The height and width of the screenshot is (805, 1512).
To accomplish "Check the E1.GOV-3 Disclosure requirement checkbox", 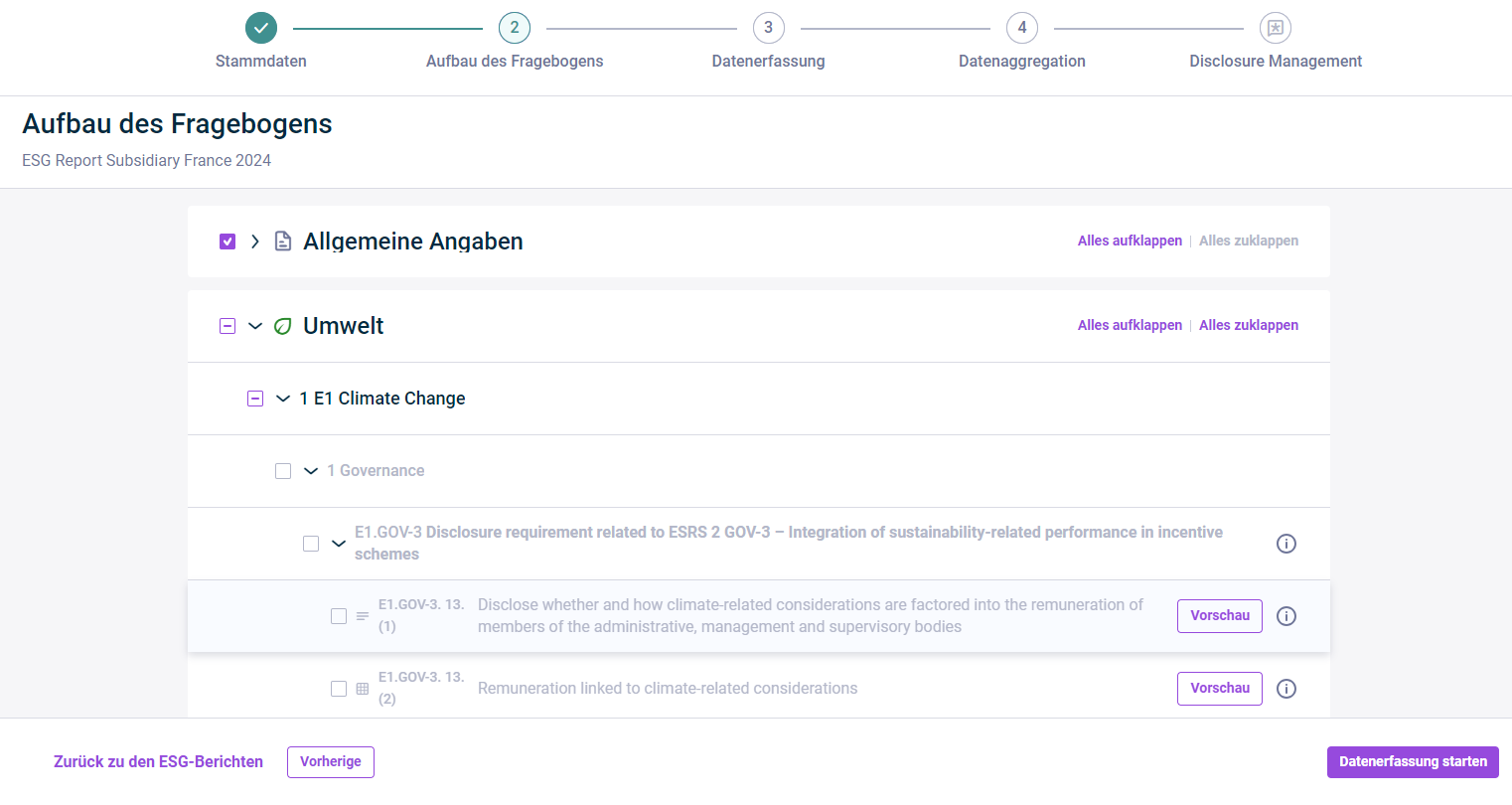I will [311, 544].
